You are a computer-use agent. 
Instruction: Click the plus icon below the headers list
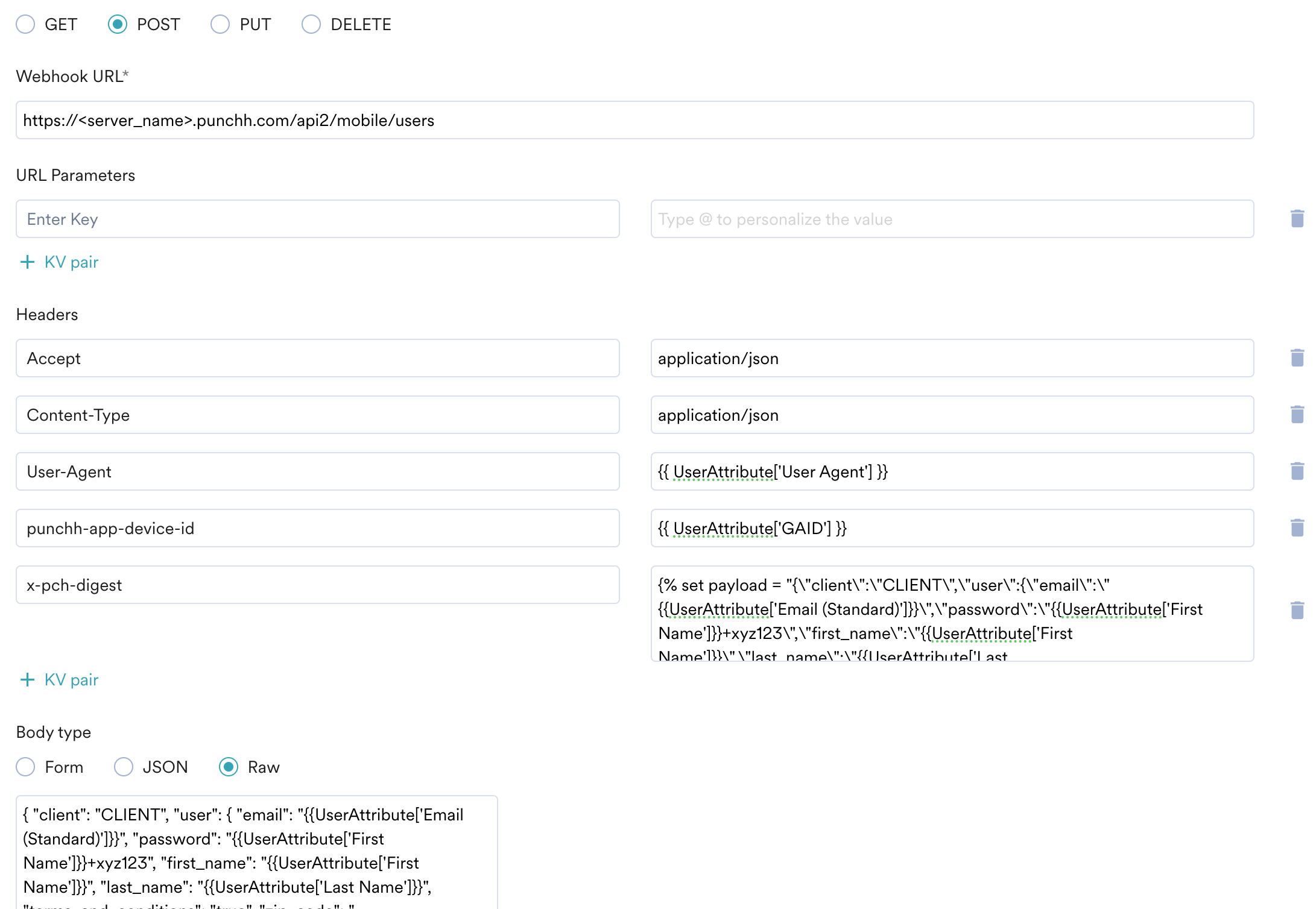click(28, 679)
